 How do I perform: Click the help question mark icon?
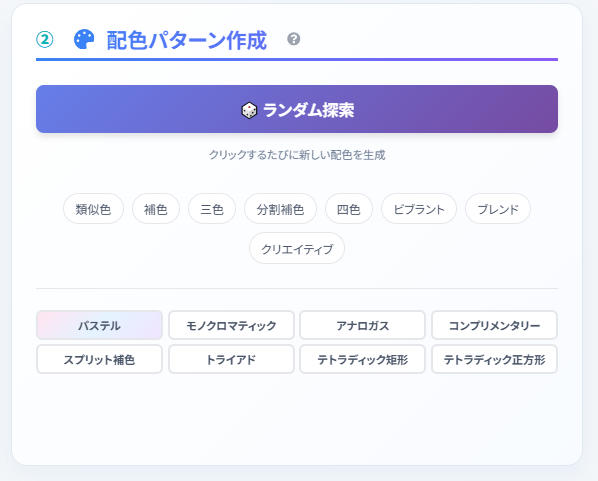(294, 39)
